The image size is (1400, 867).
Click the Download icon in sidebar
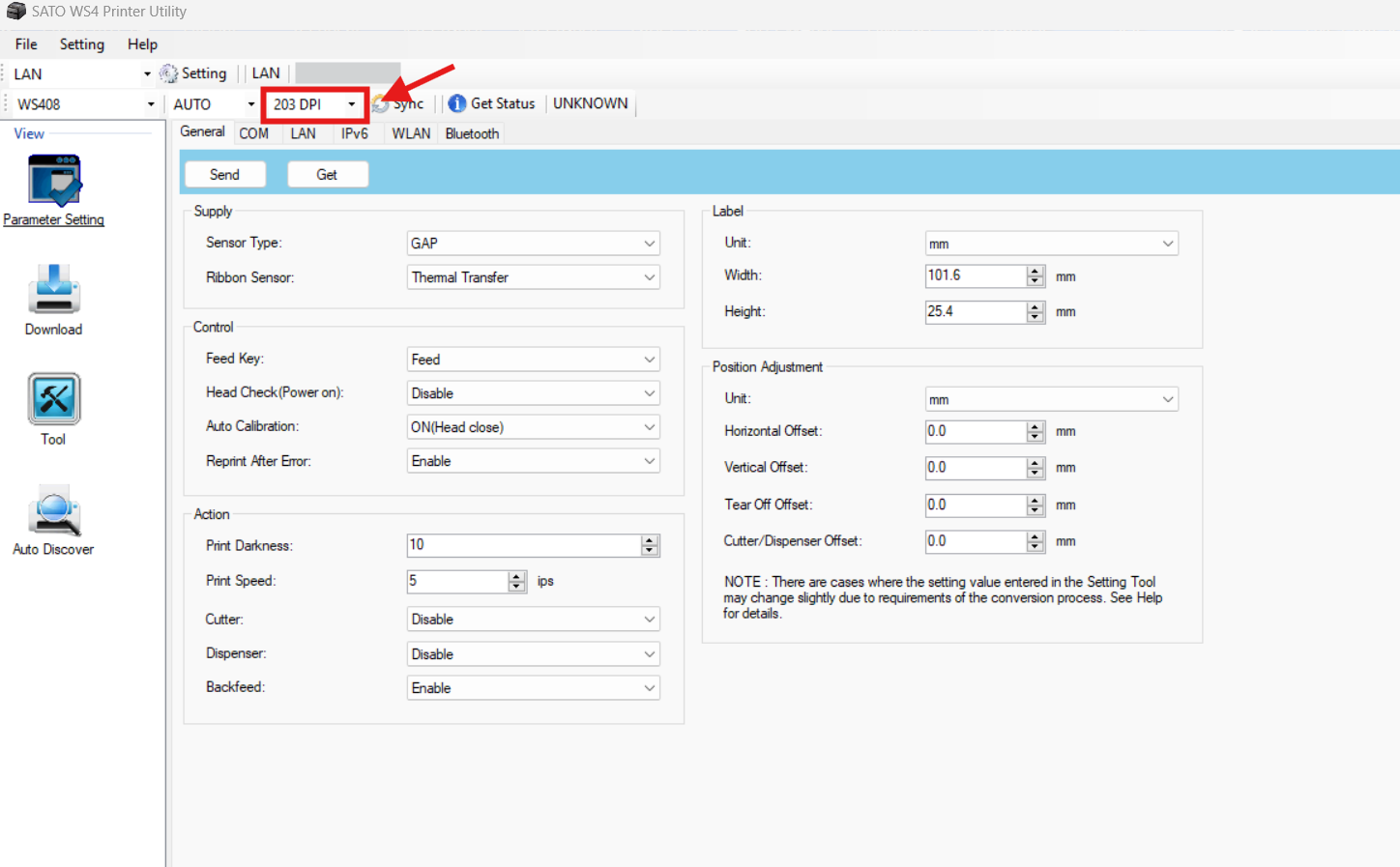pos(54,290)
